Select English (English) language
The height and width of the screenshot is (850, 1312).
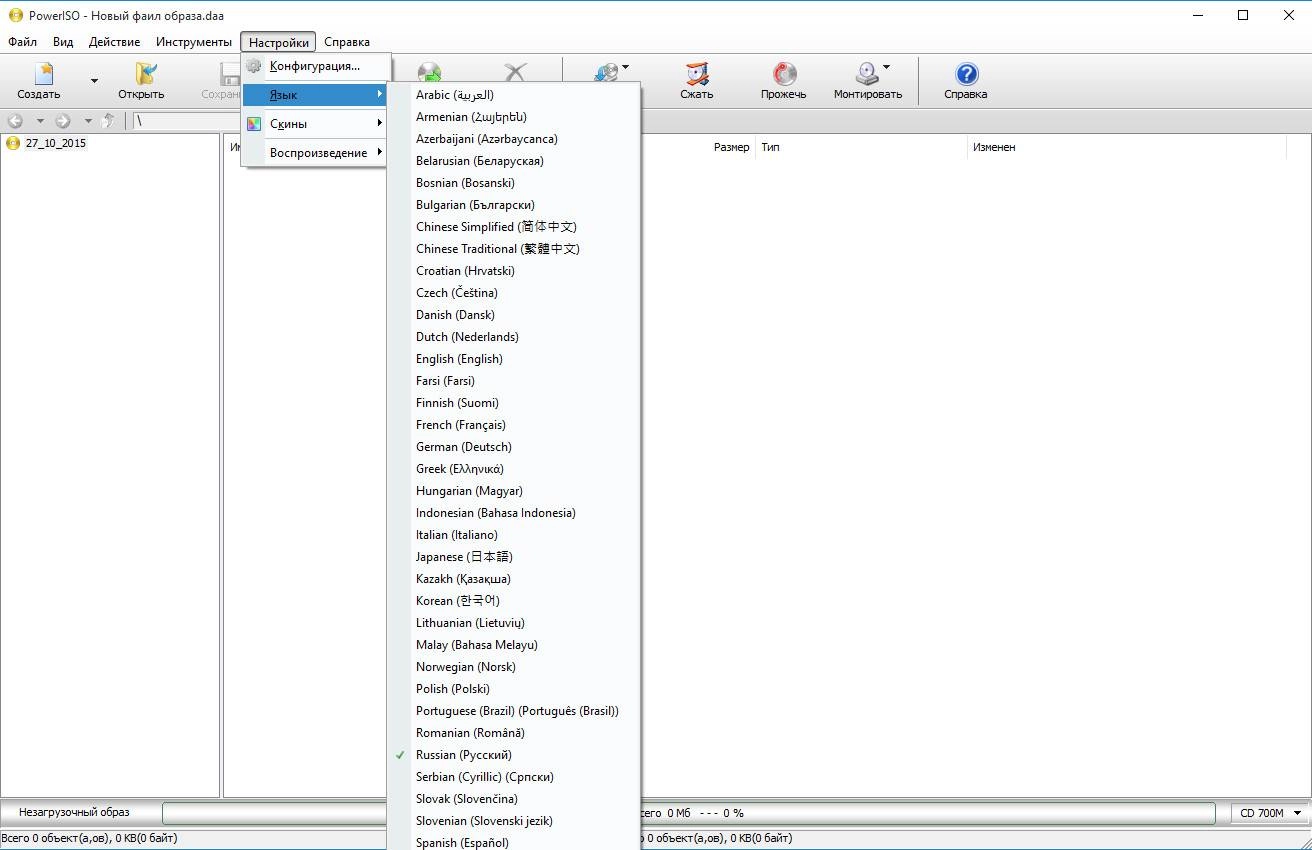513,359
